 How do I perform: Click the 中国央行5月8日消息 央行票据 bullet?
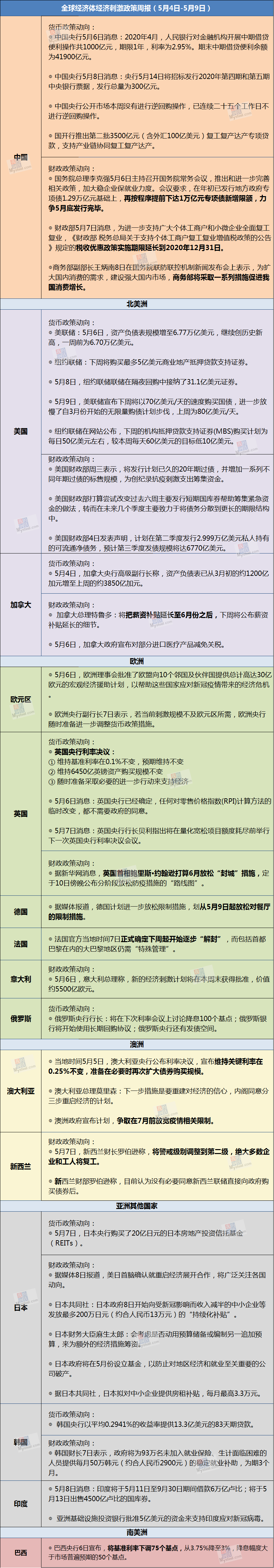click(x=158, y=82)
